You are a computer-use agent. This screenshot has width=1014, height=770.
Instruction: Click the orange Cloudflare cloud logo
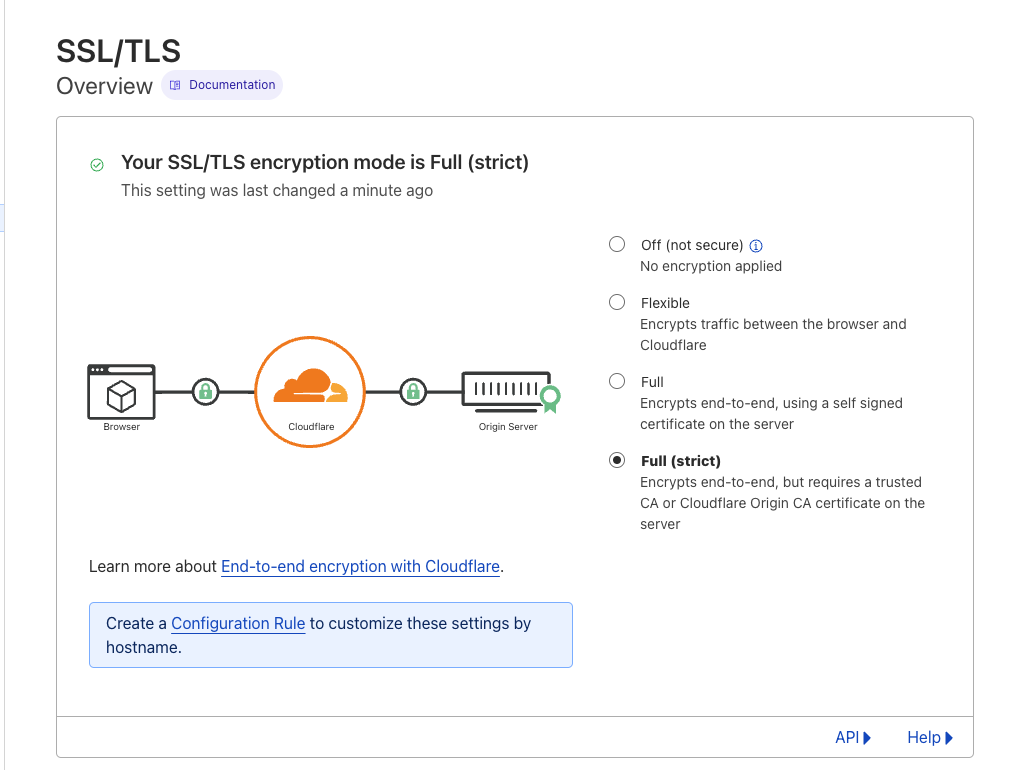(x=311, y=385)
